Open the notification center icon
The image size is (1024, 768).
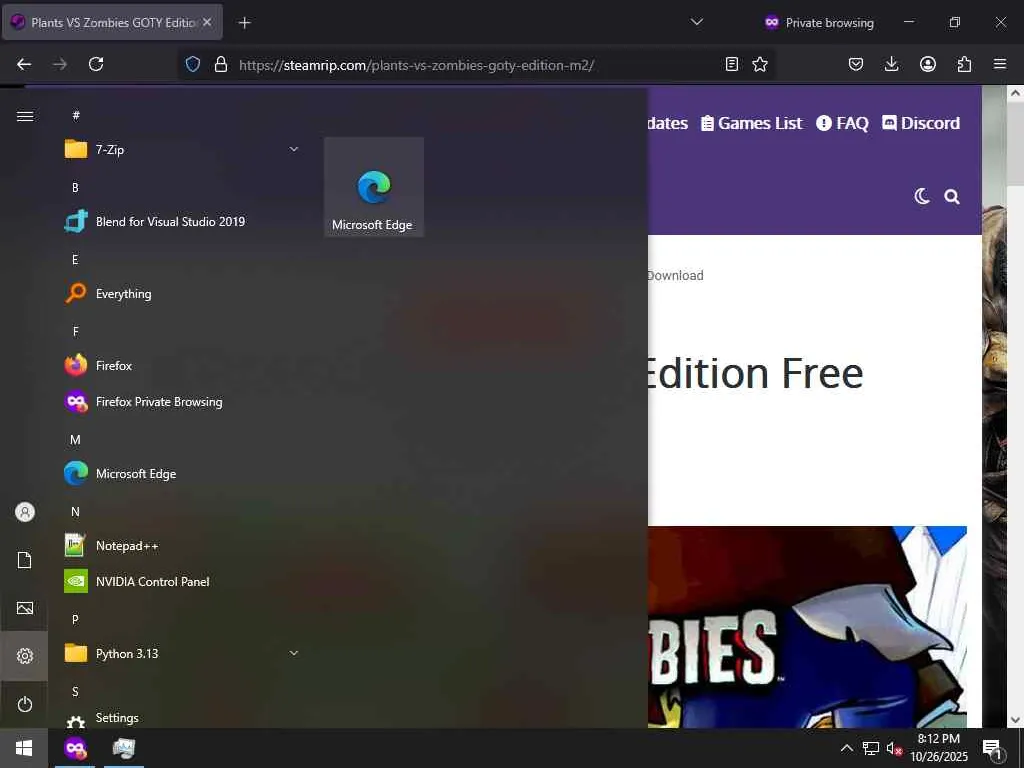[992, 748]
